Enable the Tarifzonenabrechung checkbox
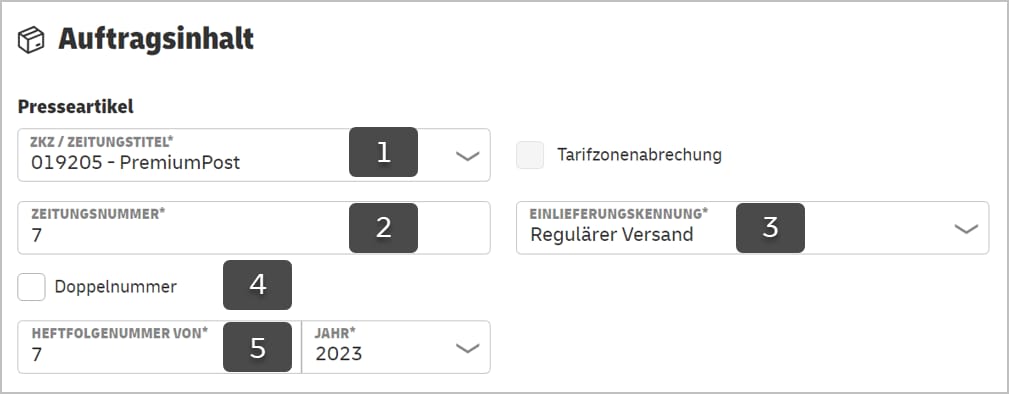This screenshot has height=394, width=1009. (530, 155)
